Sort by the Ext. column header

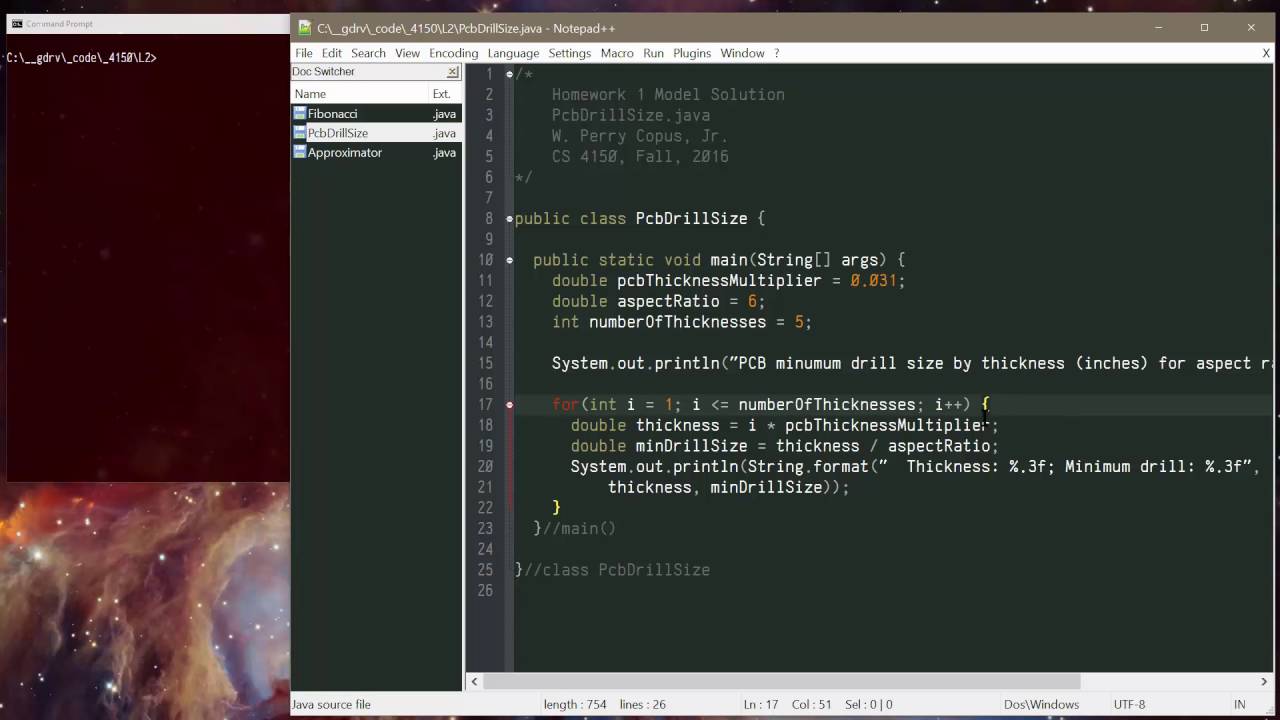tap(444, 94)
